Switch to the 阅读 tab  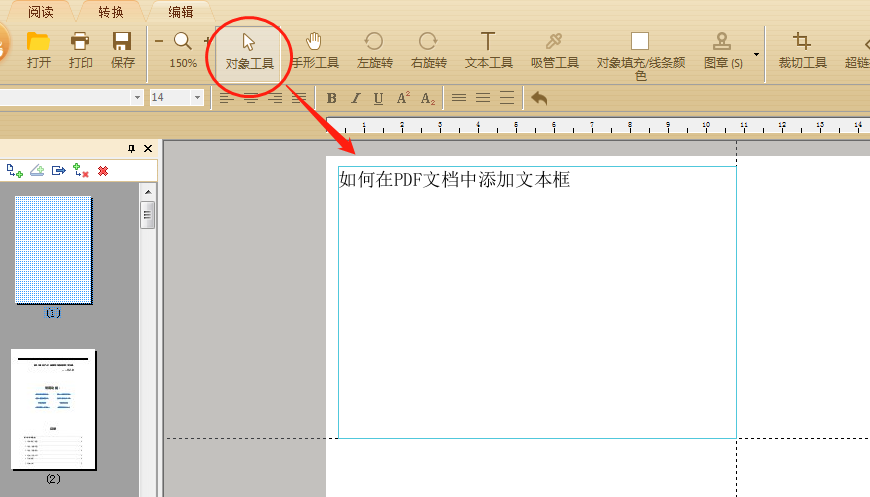point(41,12)
